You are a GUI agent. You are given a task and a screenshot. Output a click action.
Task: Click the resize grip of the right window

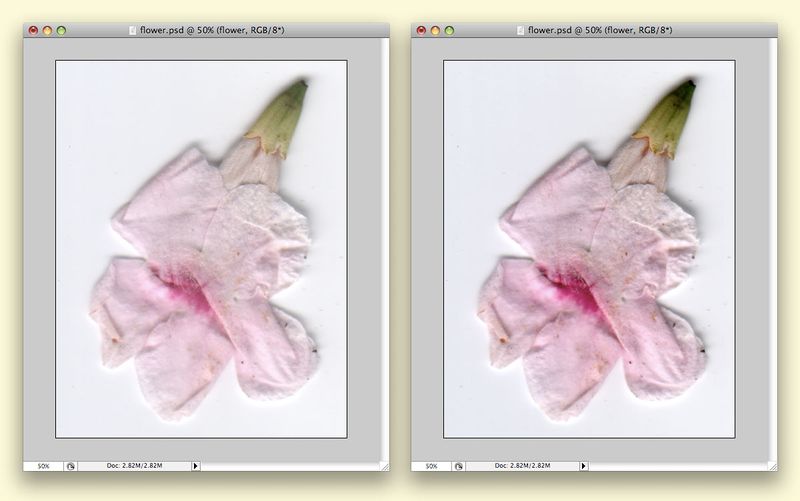[x=771, y=466]
